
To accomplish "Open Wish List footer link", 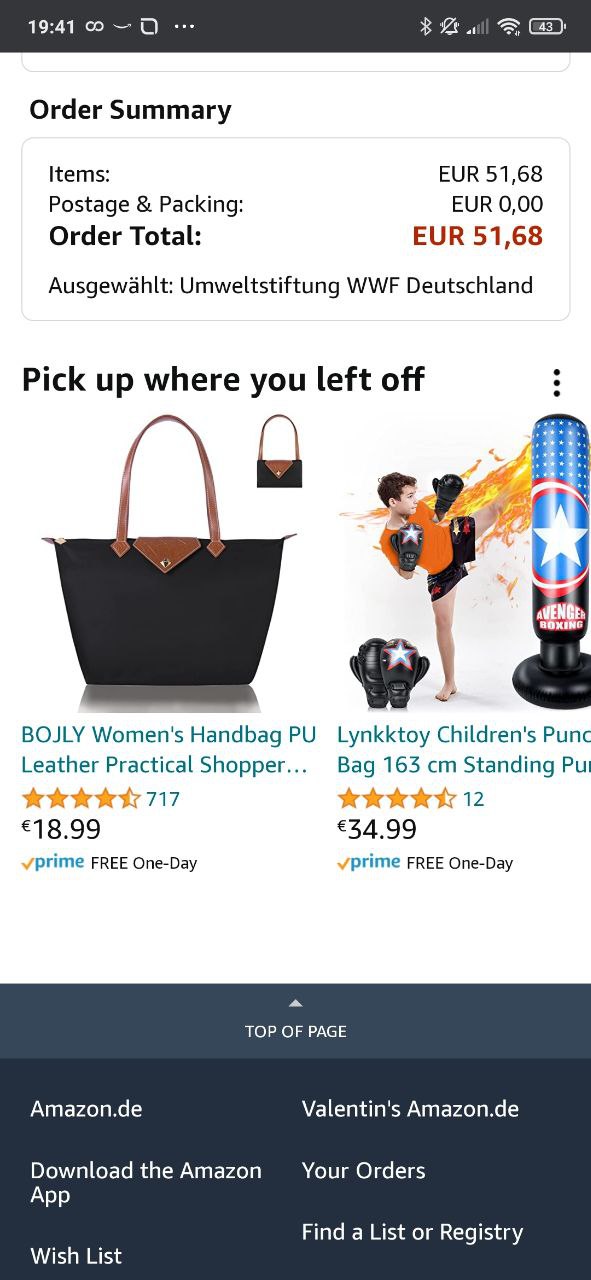I will (x=76, y=1256).
